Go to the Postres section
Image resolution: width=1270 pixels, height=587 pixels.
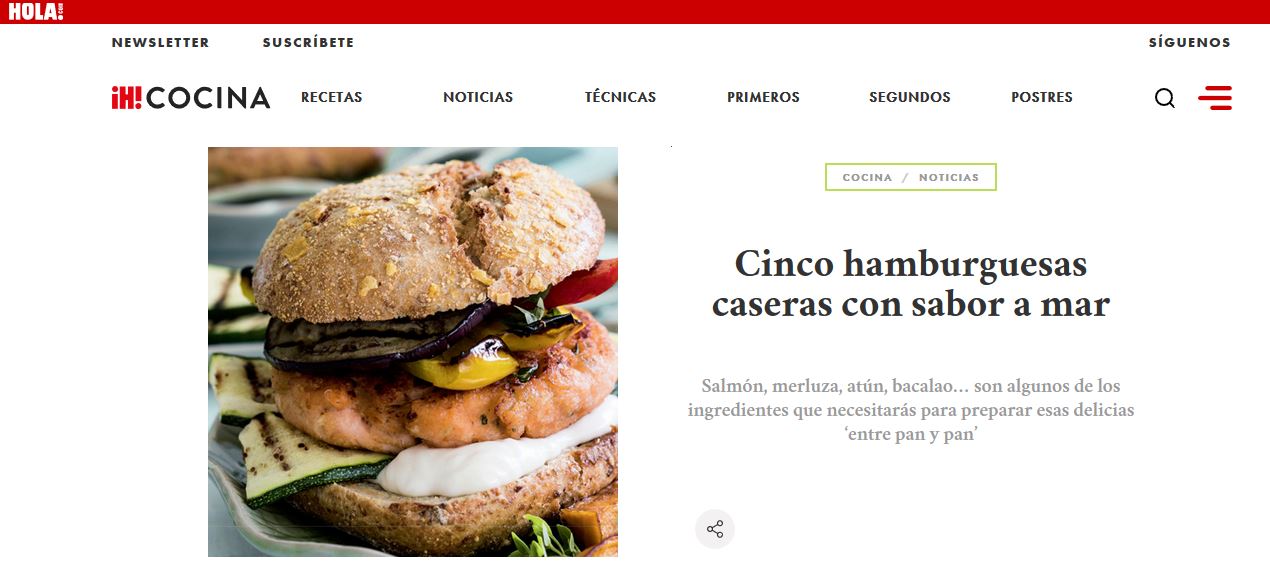point(1042,97)
